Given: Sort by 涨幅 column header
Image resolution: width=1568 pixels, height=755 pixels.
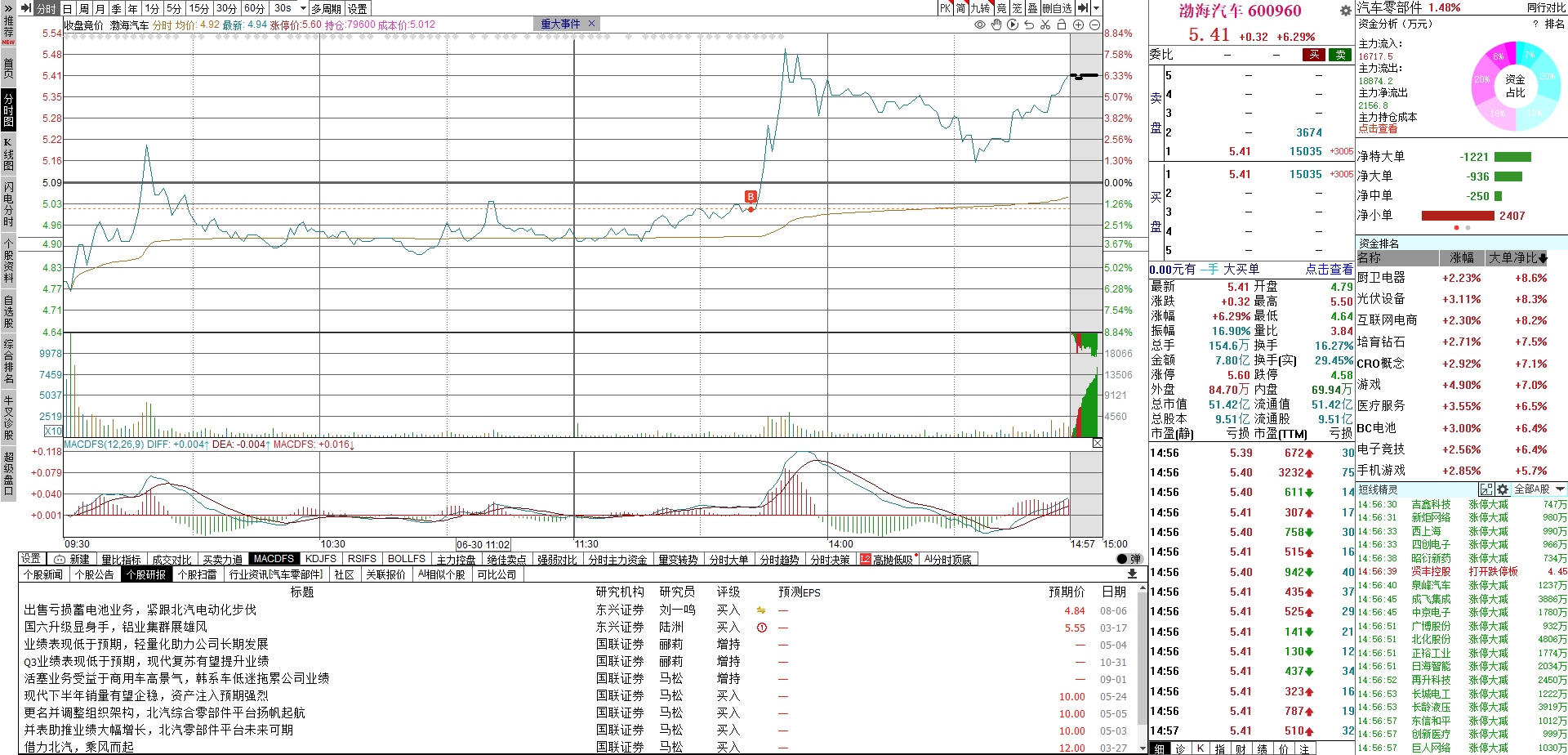Looking at the screenshot, I should pos(1462,257).
